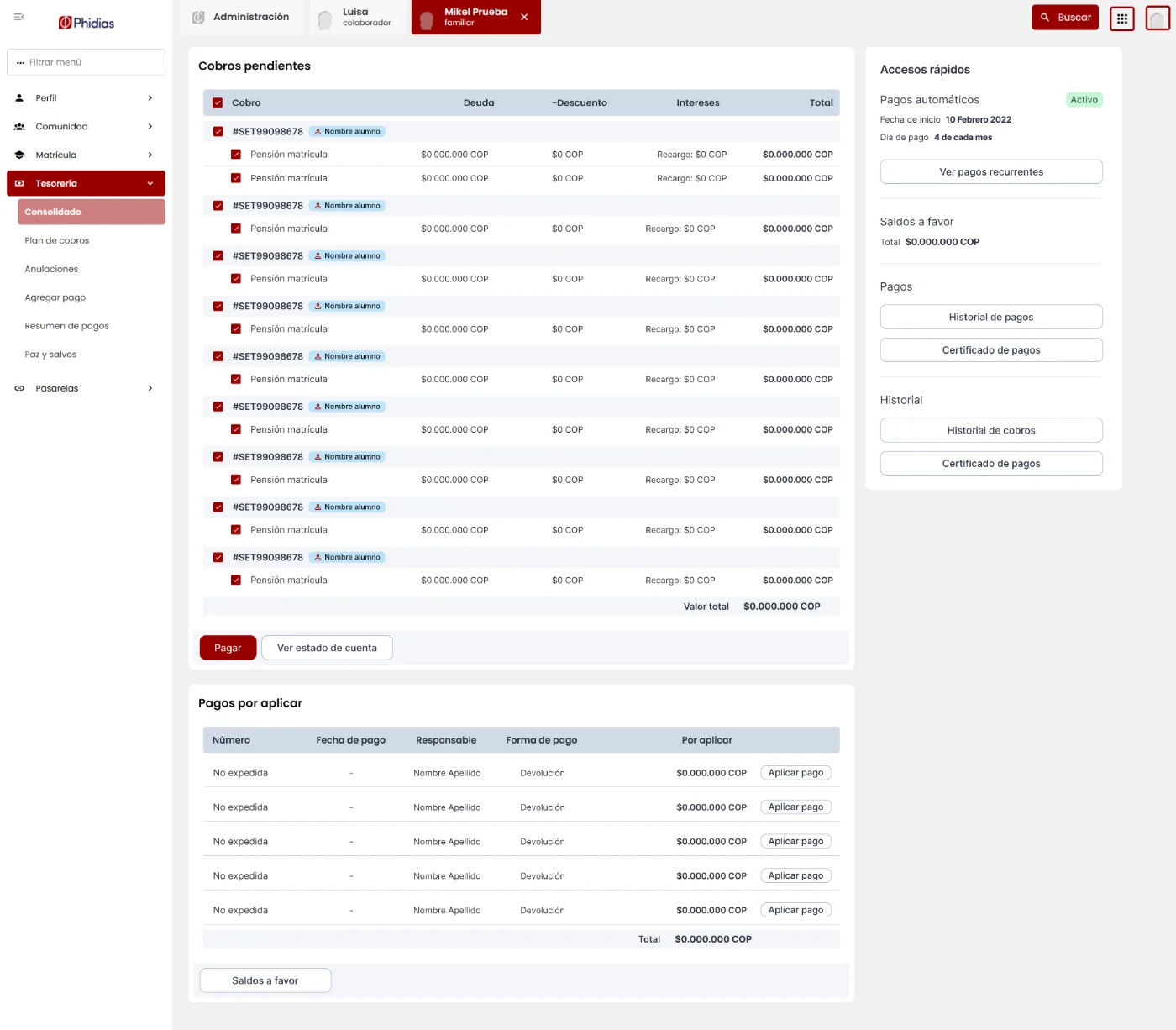Image resolution: width=1176 pixels, height=1030 pixels.
Task: Open the apps grid icon
Action: (x=1122, y=18)
